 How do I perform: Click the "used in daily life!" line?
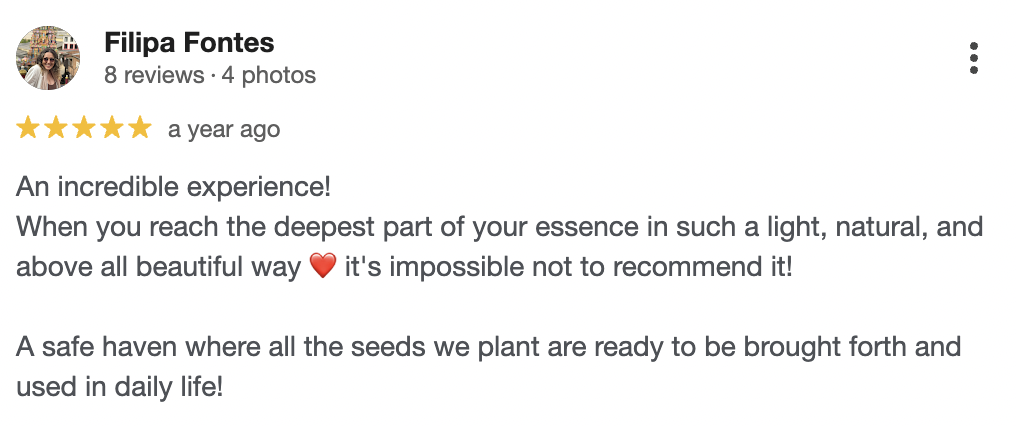[x=119, y=387]
